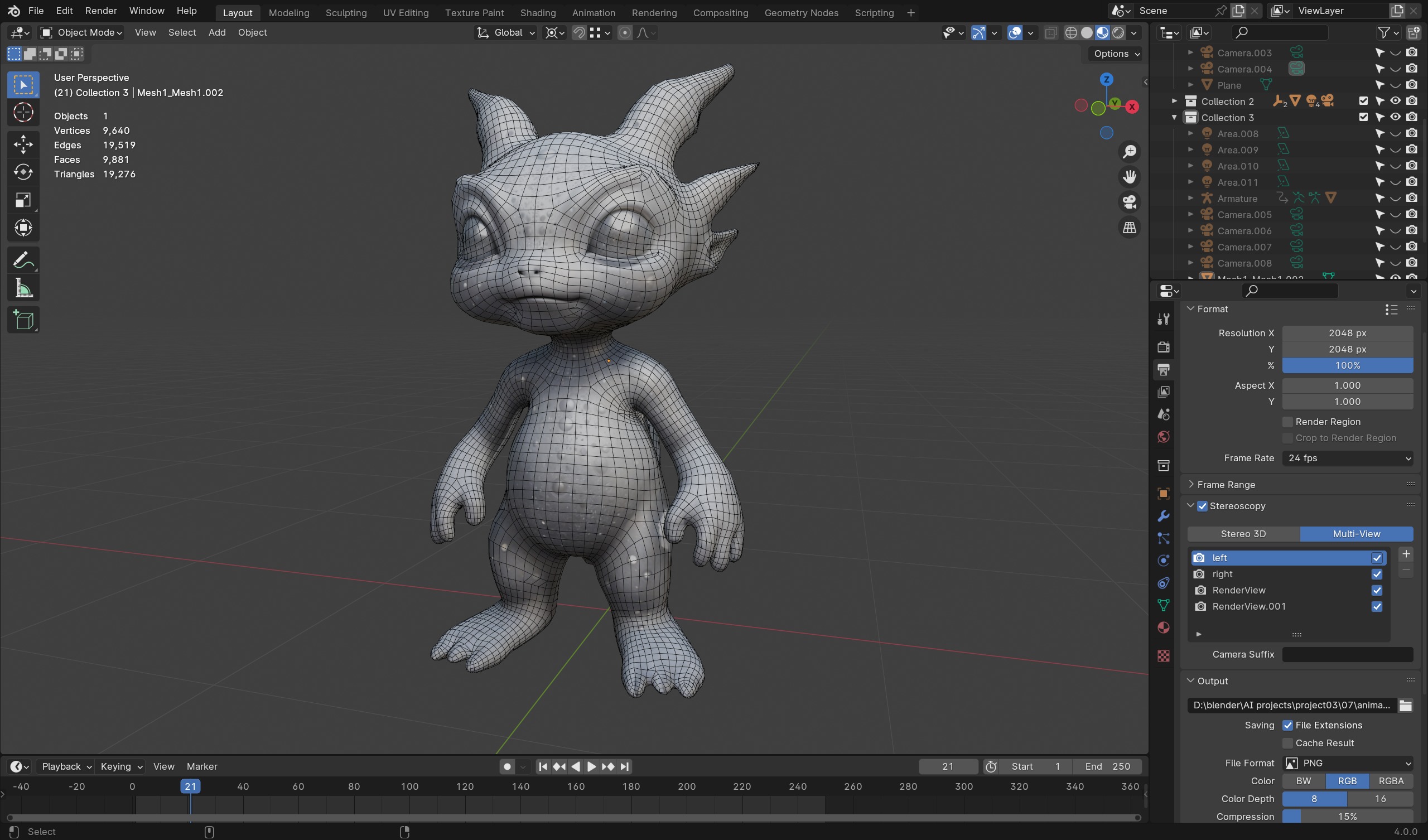Expand Collection 2 in outliner
Viewport: 1428px width, 840px height.
tap(1174, 101)
